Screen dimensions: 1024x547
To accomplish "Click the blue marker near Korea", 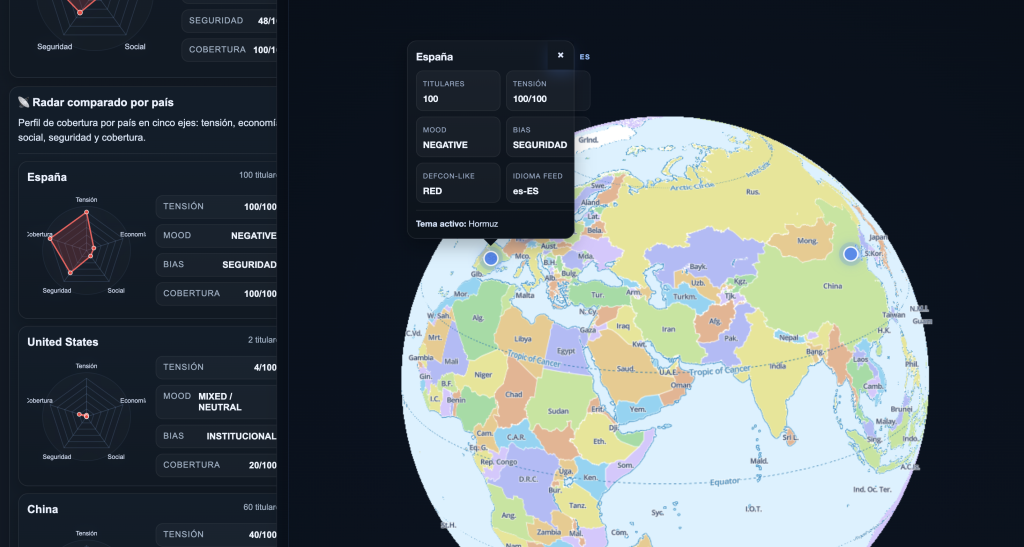I will [850, 254].
